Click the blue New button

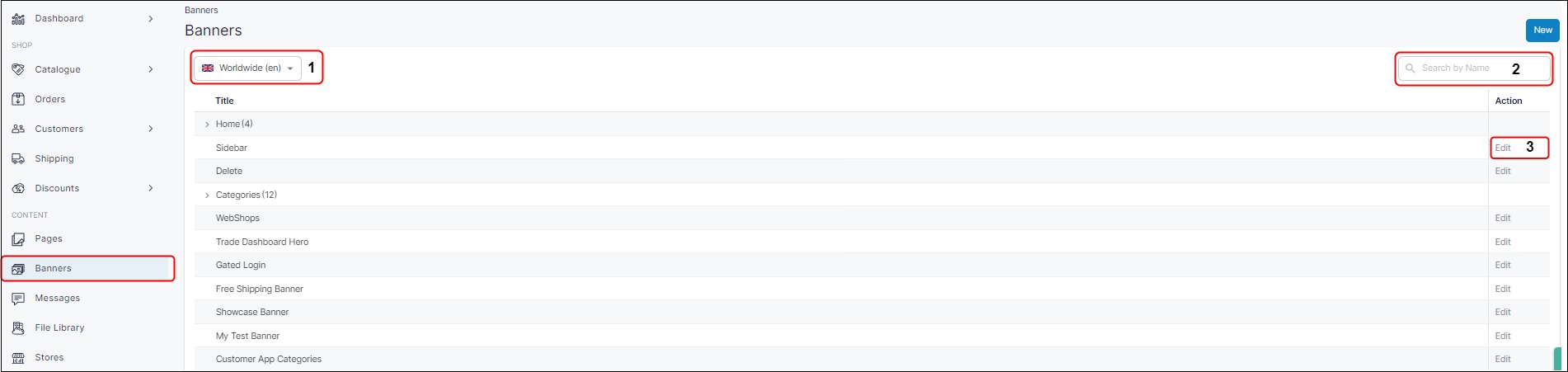point(1542,30)
